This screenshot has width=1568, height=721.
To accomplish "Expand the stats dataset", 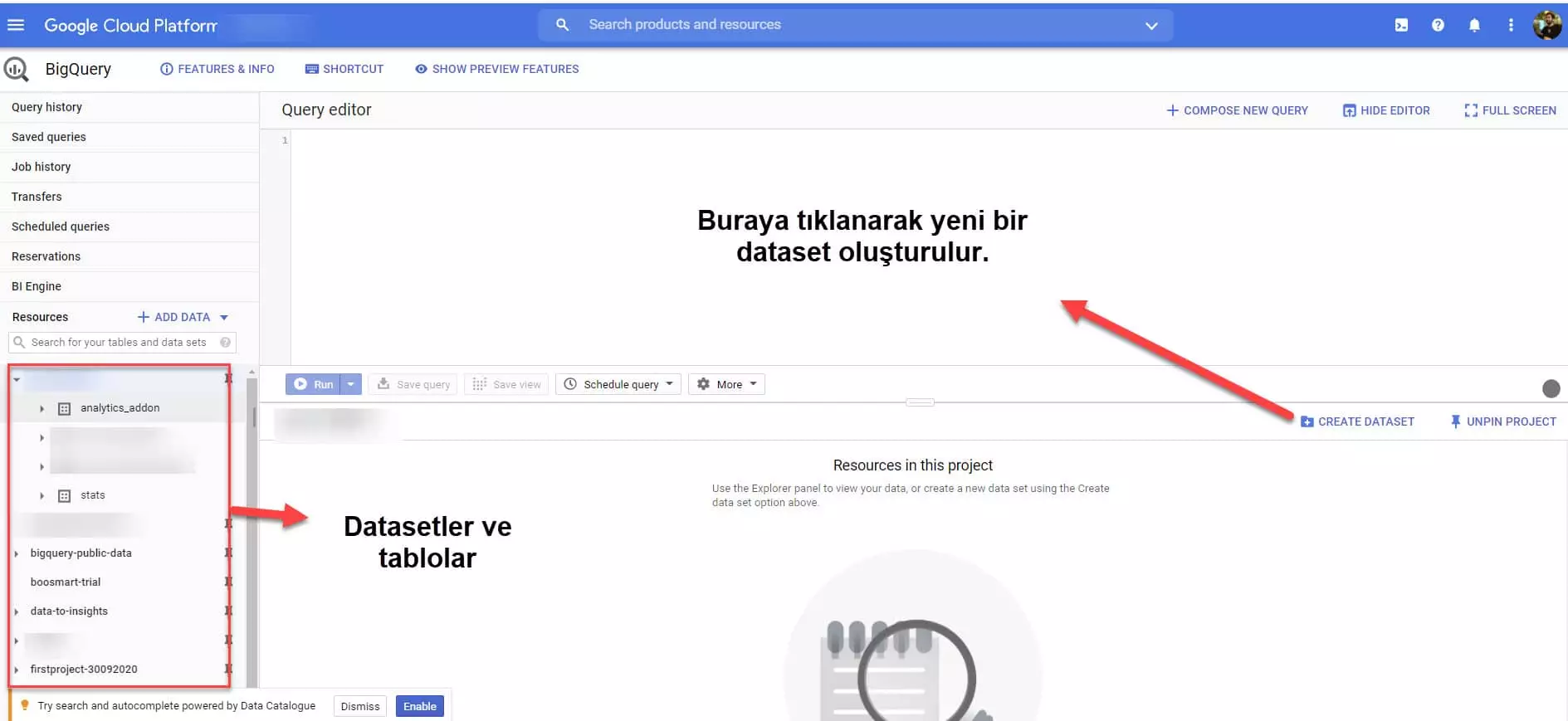I will pyautogui.click(x=42, y=495).
